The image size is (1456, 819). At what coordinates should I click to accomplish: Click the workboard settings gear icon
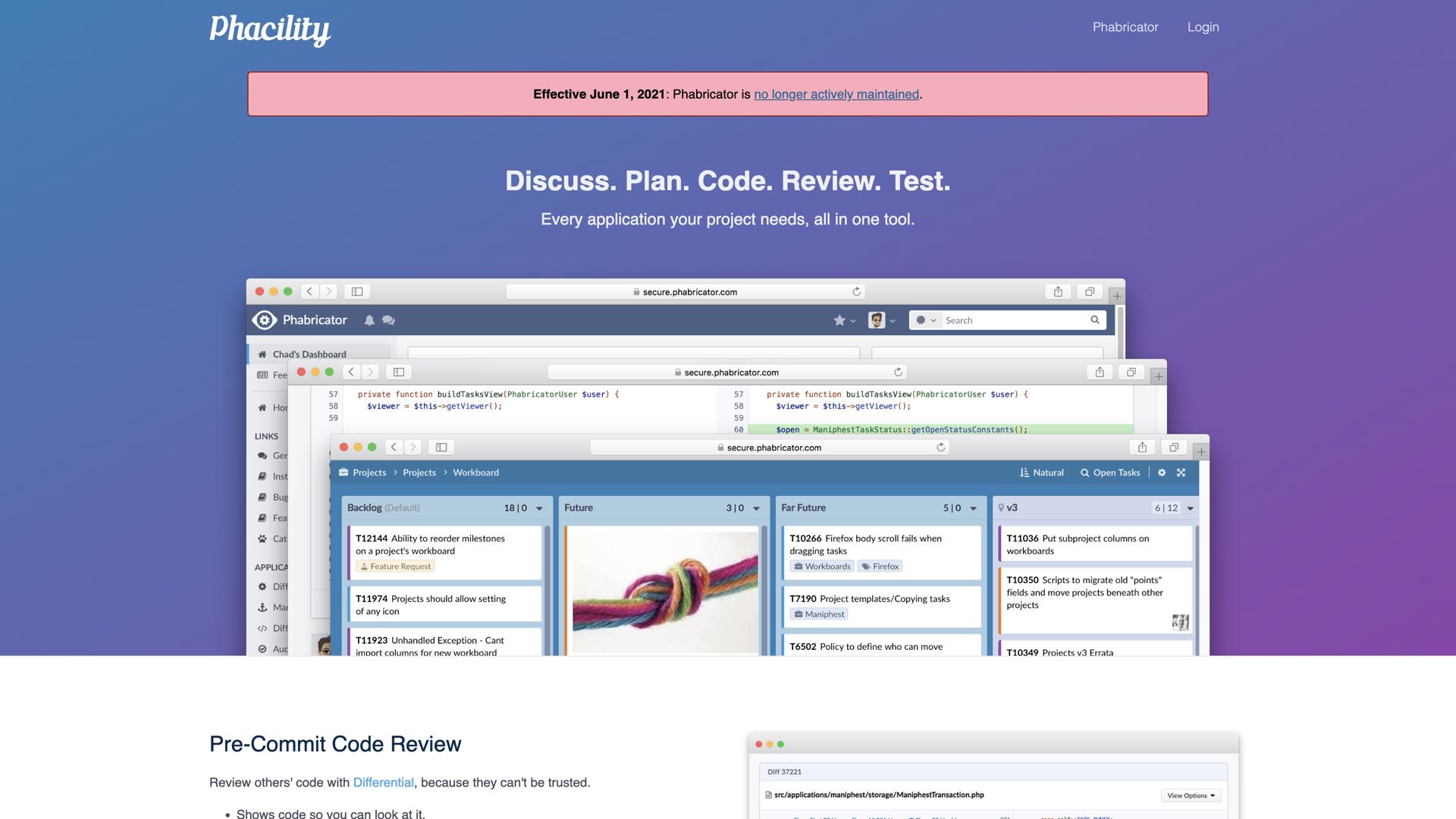(1162, 472)
